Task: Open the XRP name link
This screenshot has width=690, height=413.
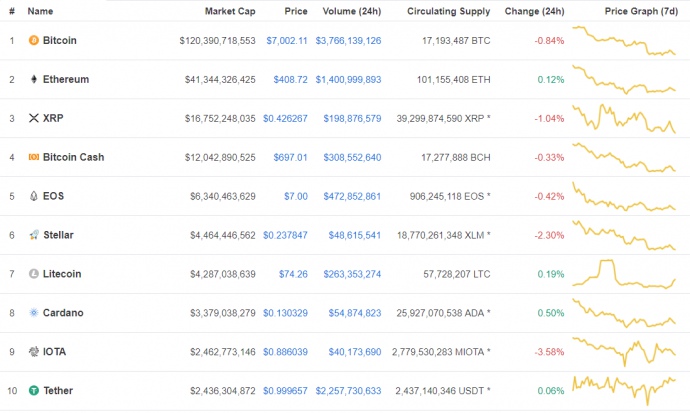Action: pos(53,118)
